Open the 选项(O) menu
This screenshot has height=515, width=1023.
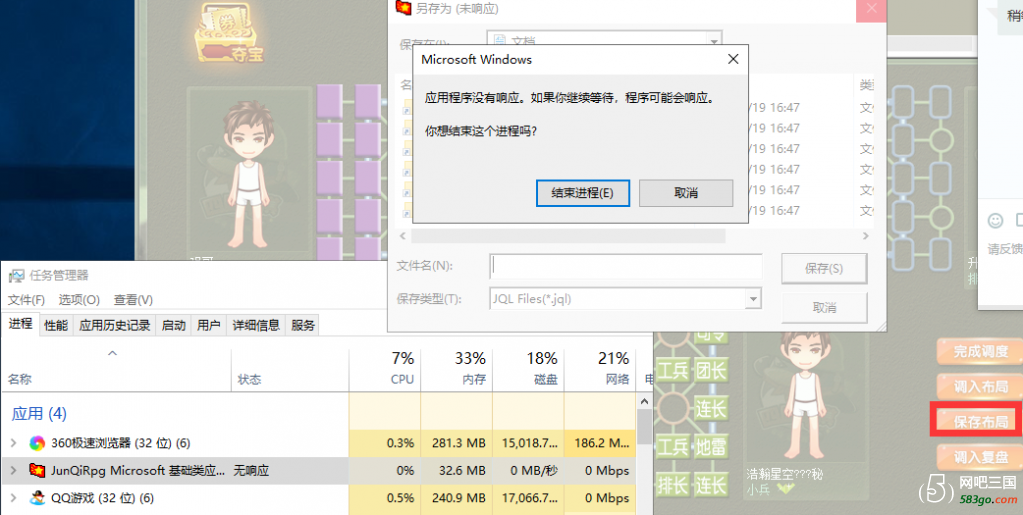pos(79,300)
